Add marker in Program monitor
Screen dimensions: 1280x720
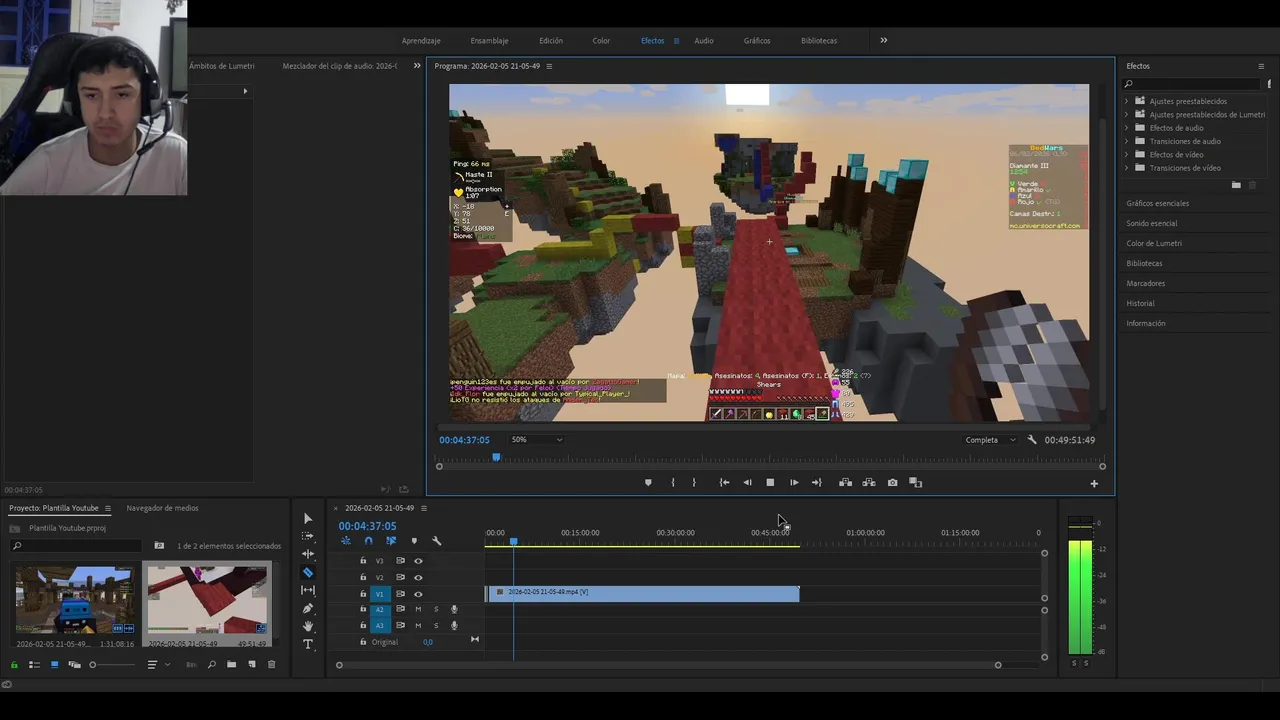(648, 483)
